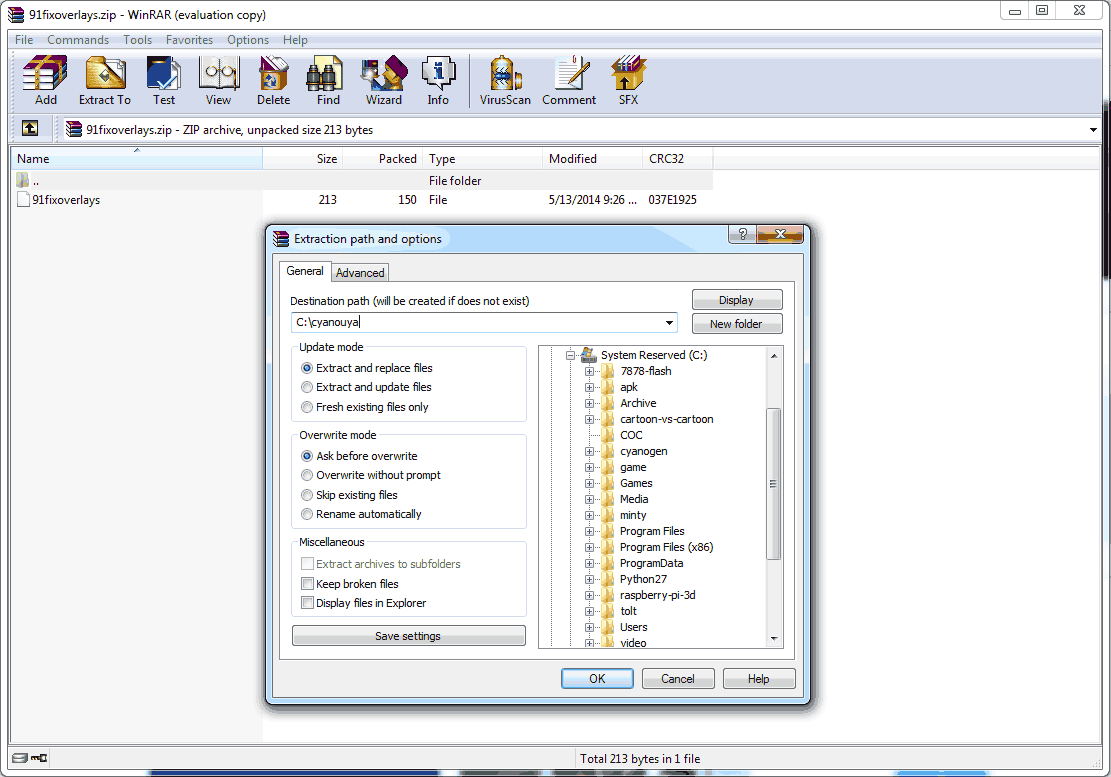Click the Save settings button

coord(409,635)
